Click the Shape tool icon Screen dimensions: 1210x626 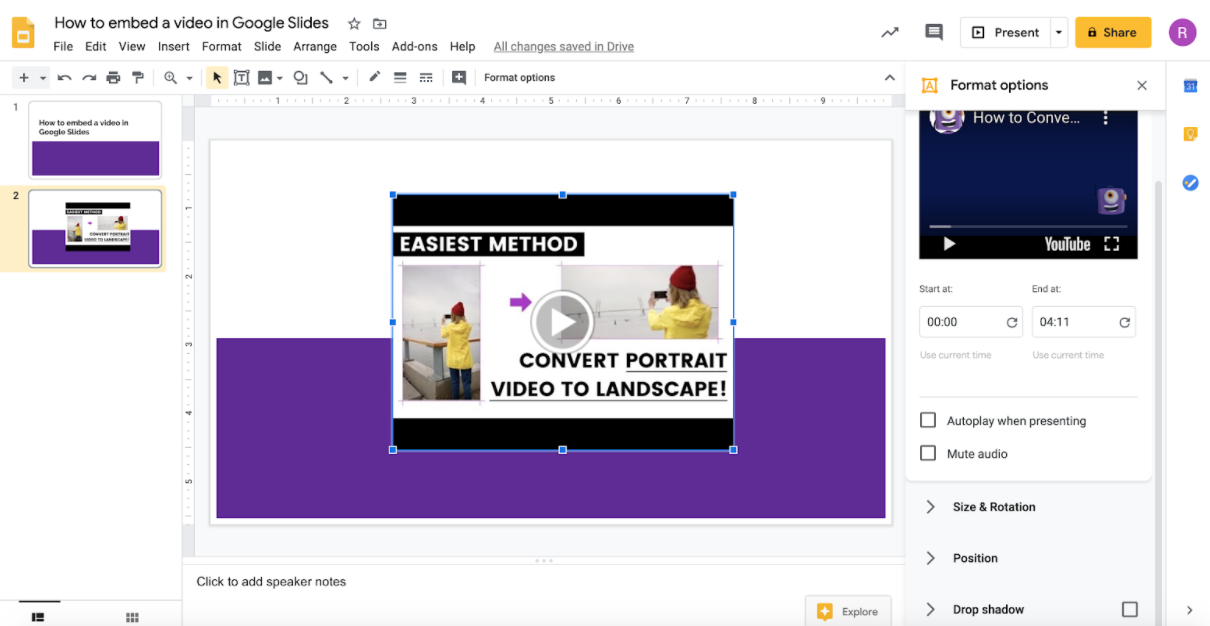coord(300,78)
